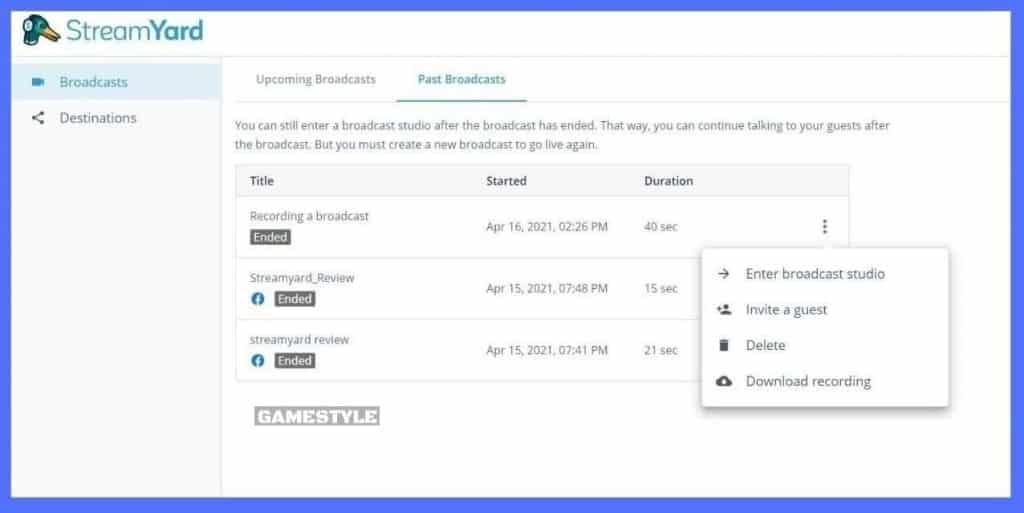Open Destinations in the left sidebar
Image resolution: width=1024 pixels, height=513 pixels.
point(98,118)
